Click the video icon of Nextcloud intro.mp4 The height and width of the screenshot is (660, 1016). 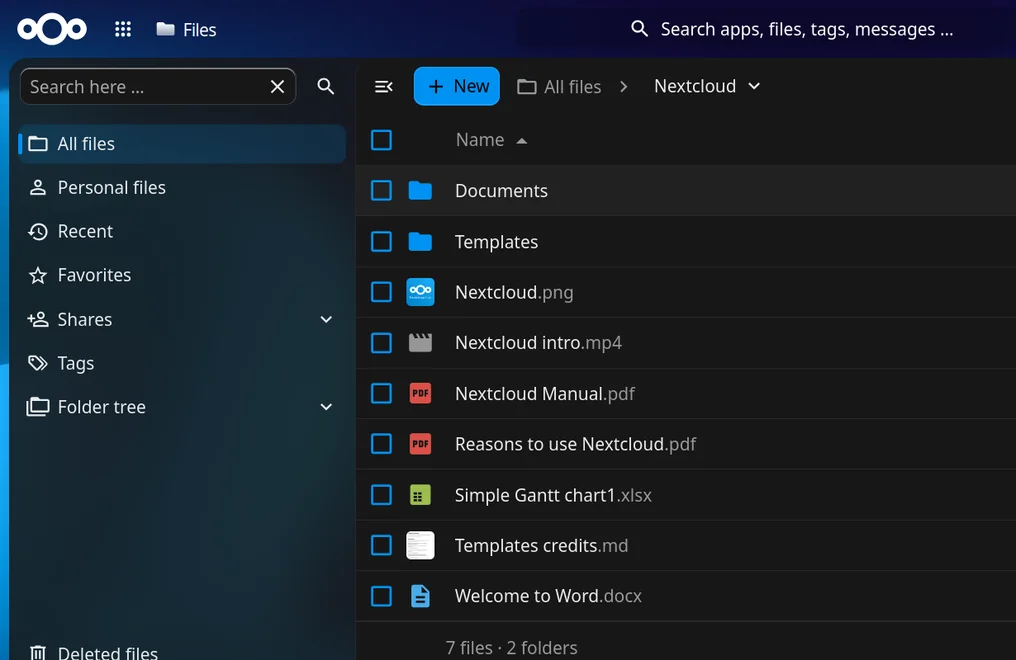421,343
